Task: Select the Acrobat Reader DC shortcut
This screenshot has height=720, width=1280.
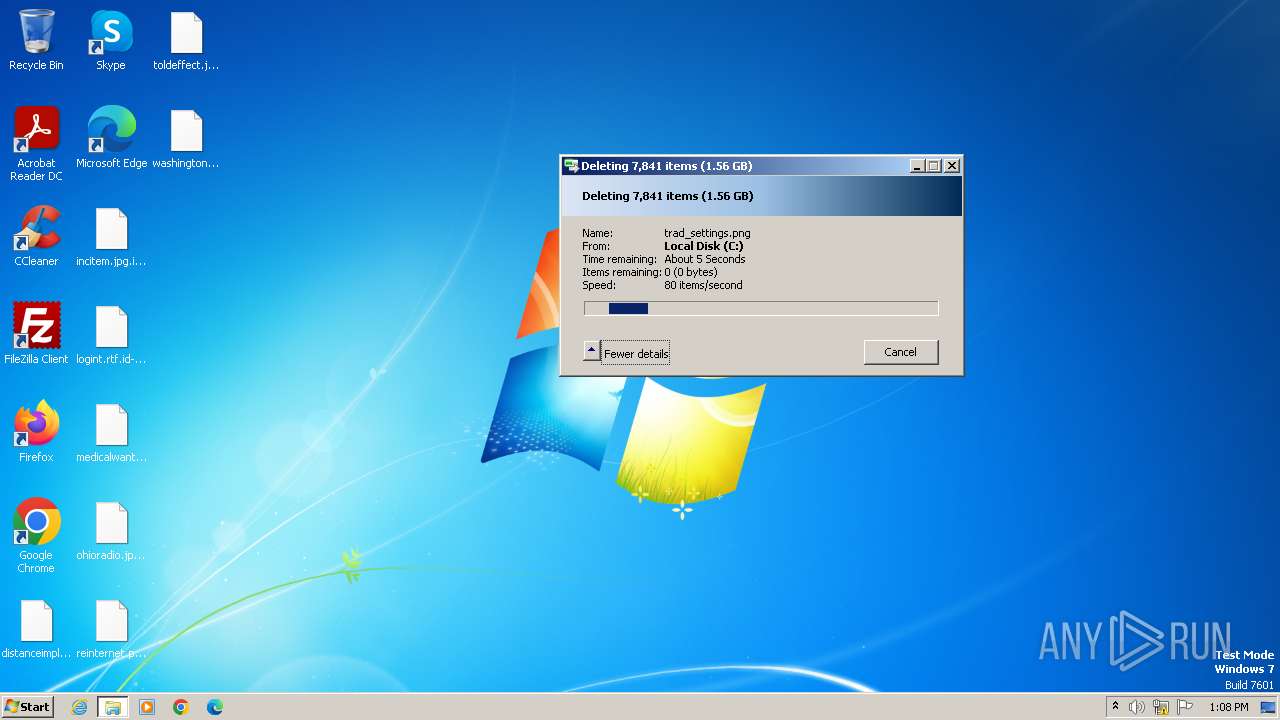Action: [x=36, y=144]
